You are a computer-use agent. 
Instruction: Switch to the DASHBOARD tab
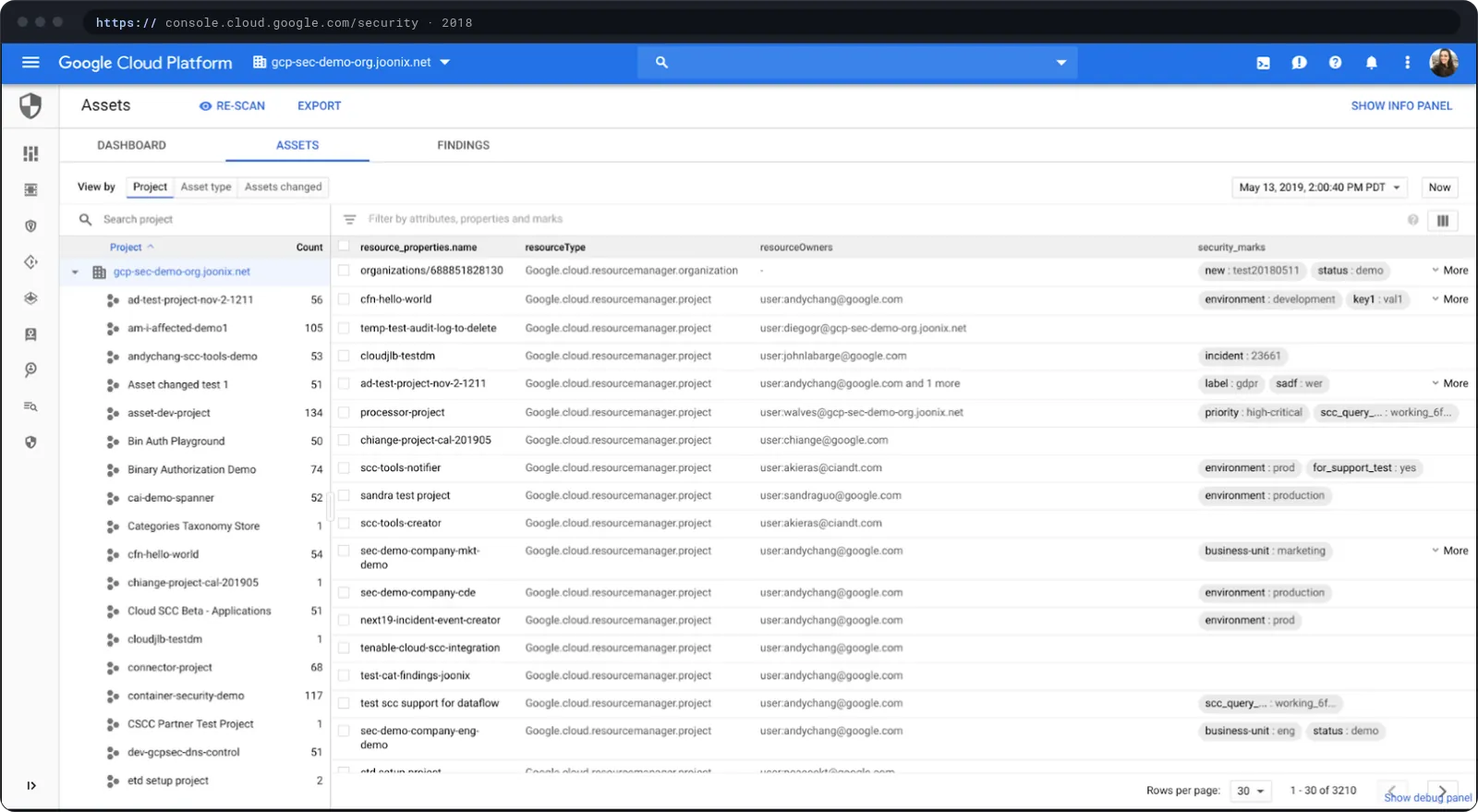click(x=132, y=145)
